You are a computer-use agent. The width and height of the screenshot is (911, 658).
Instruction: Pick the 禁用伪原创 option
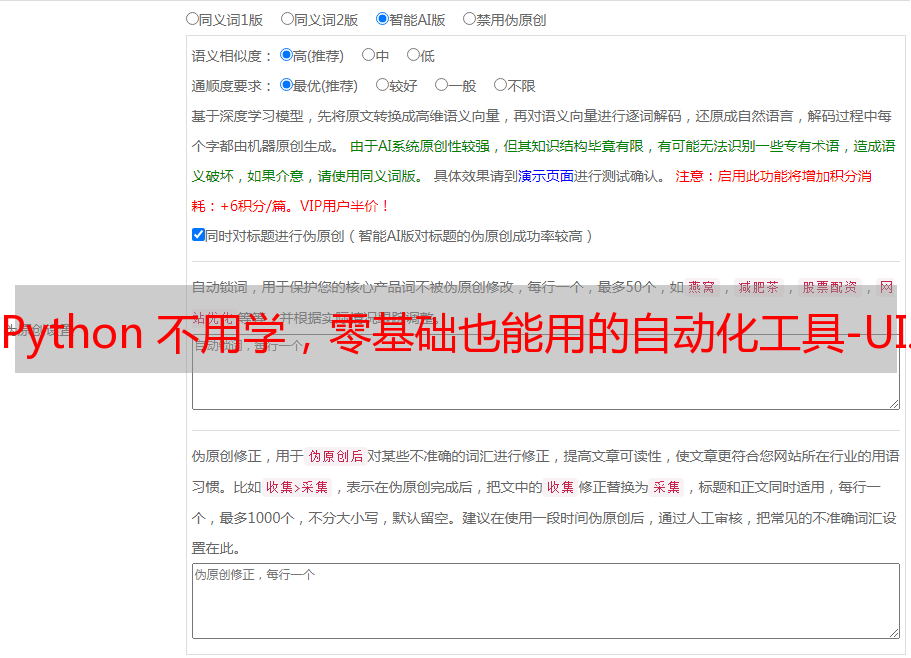point(469,19)
